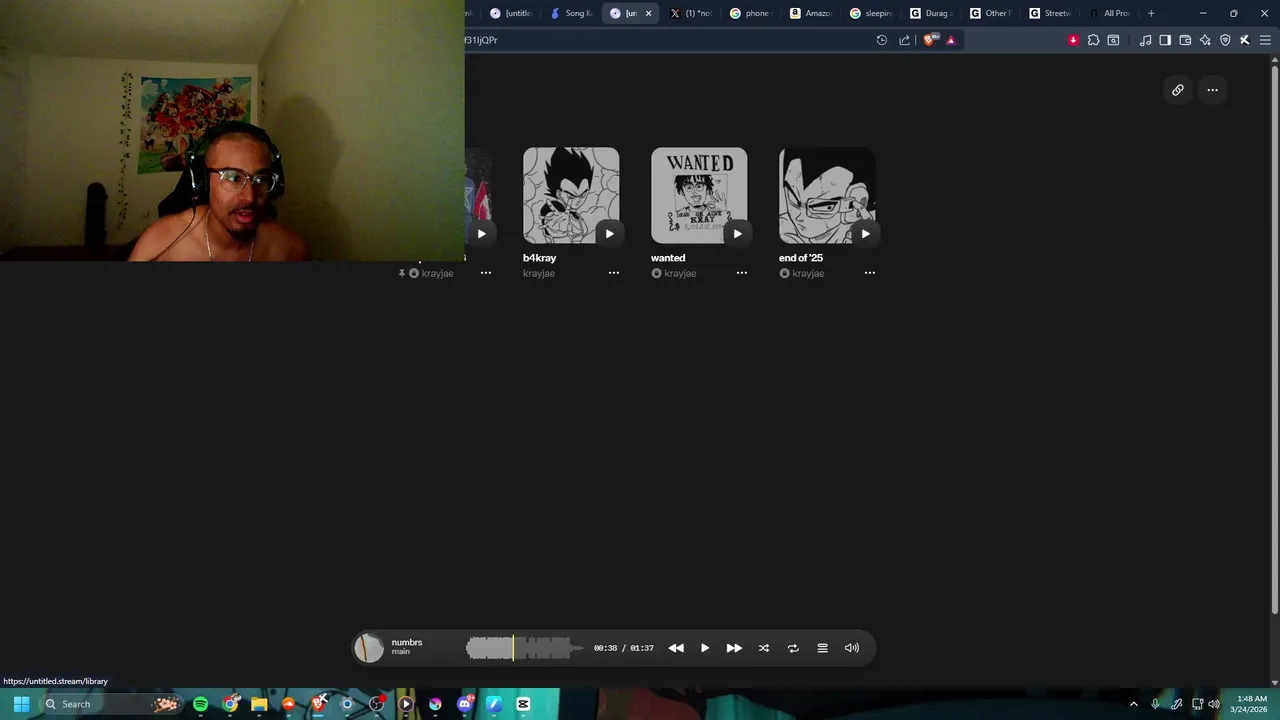Focus the taskbar Search box
This screenshot has height=720, width=1280.
pyautogui.click(x=111, y=704)
